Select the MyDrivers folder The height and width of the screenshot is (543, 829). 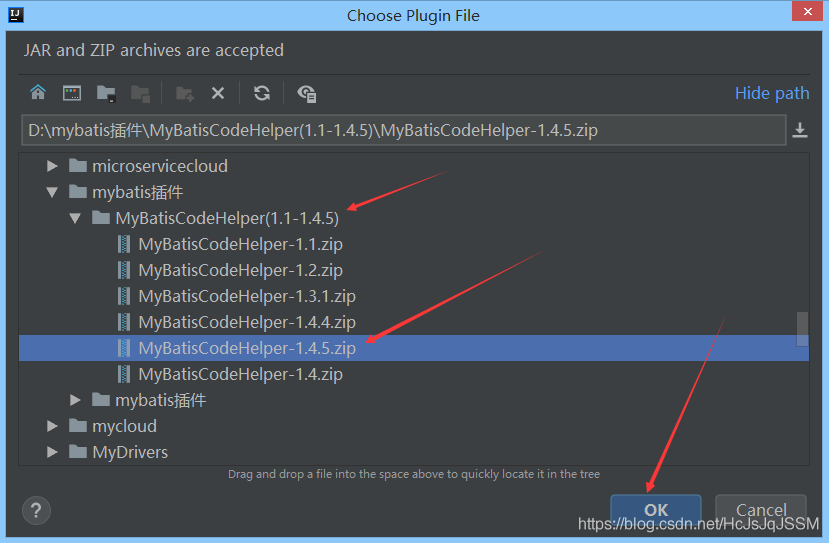click(x=130, y=452)
